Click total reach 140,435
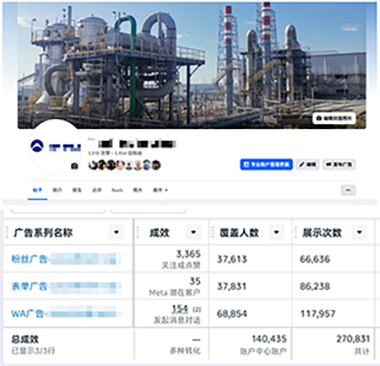Screen dimensions: 380x366 269,339
